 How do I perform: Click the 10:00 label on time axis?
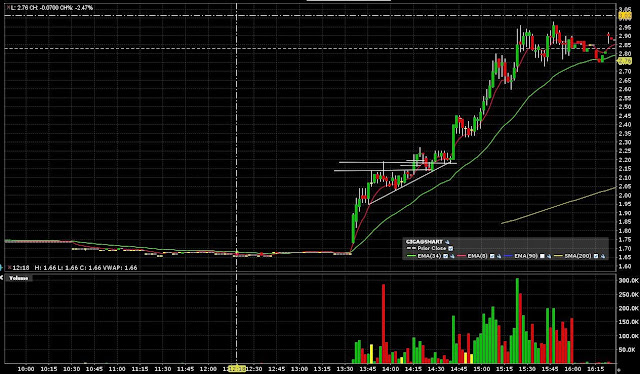pyautogui.click(x=26, y=369)
